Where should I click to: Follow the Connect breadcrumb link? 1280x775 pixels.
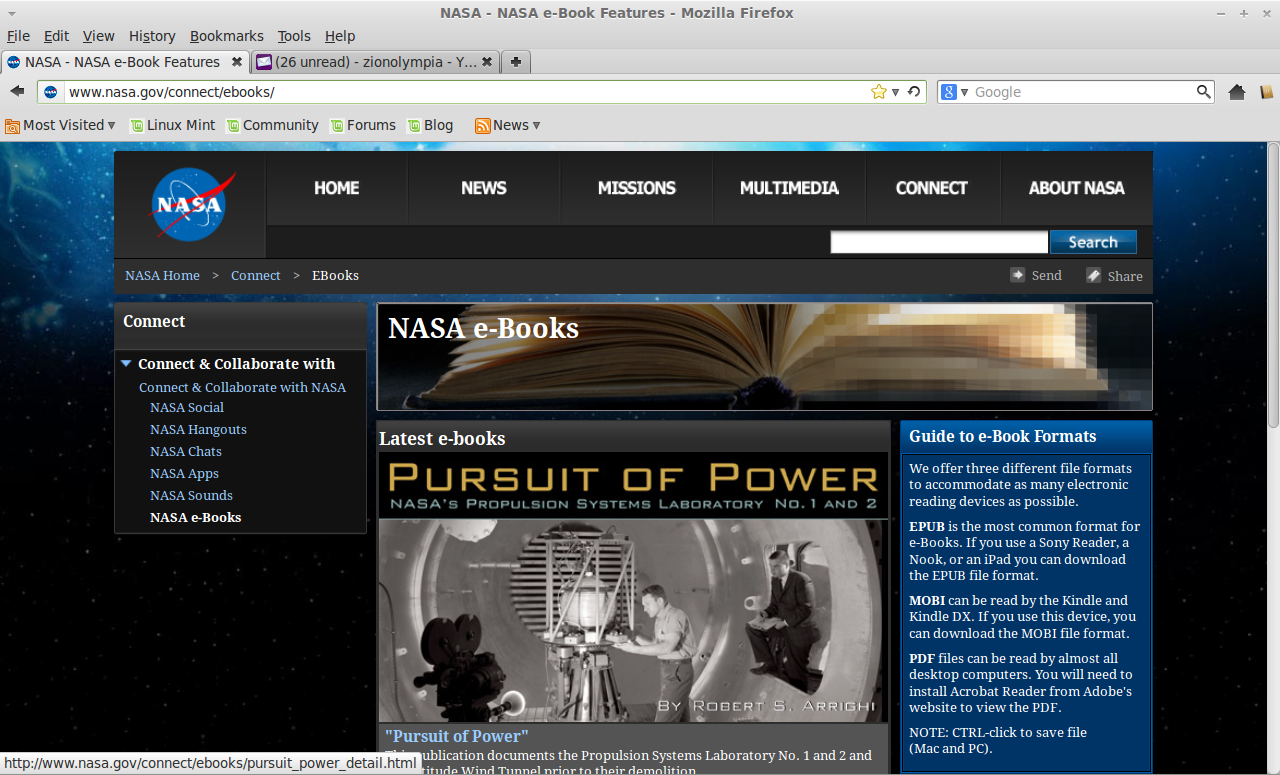point(255,275)
